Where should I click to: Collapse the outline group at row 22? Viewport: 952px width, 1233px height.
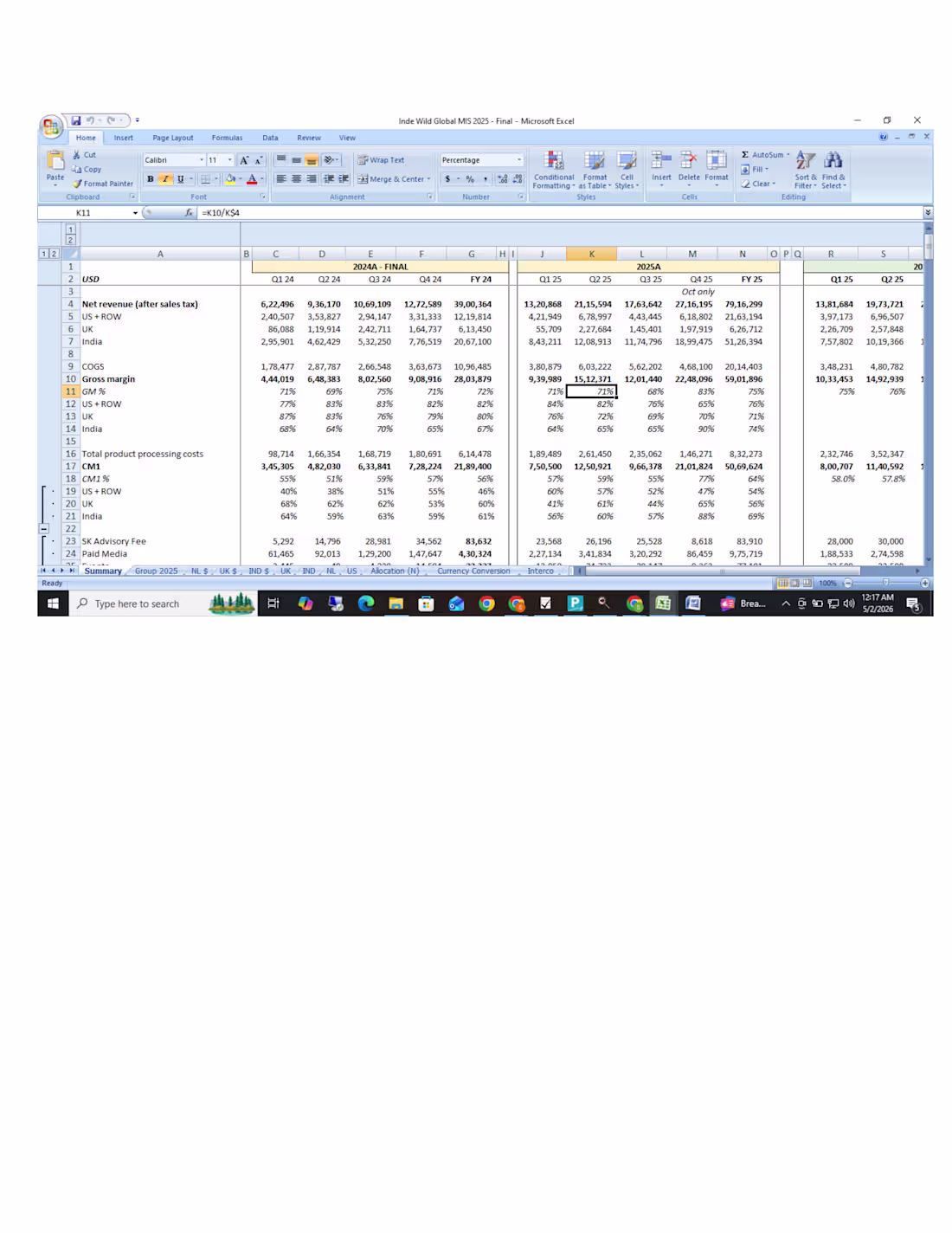pyautogui.click(x=44, y=528)
